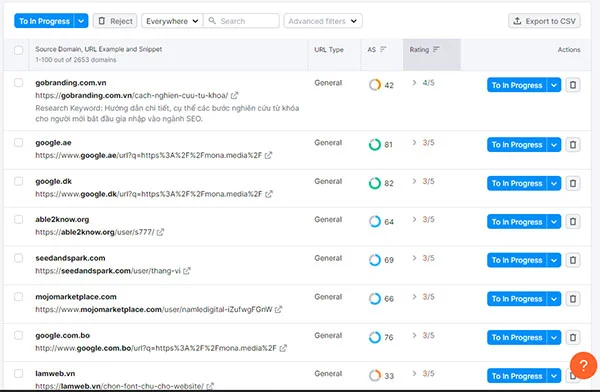Open external link icon for able2know.org URL
The width and height of the screenshot is (600, 392).
(x=160, y=232)
